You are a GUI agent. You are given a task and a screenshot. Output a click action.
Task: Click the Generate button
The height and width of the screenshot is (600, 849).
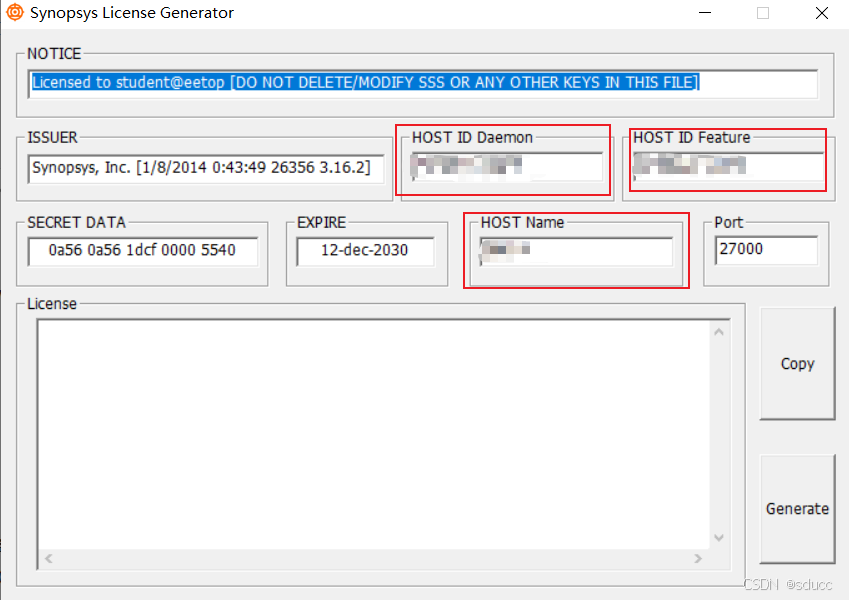tap(797, 509)
